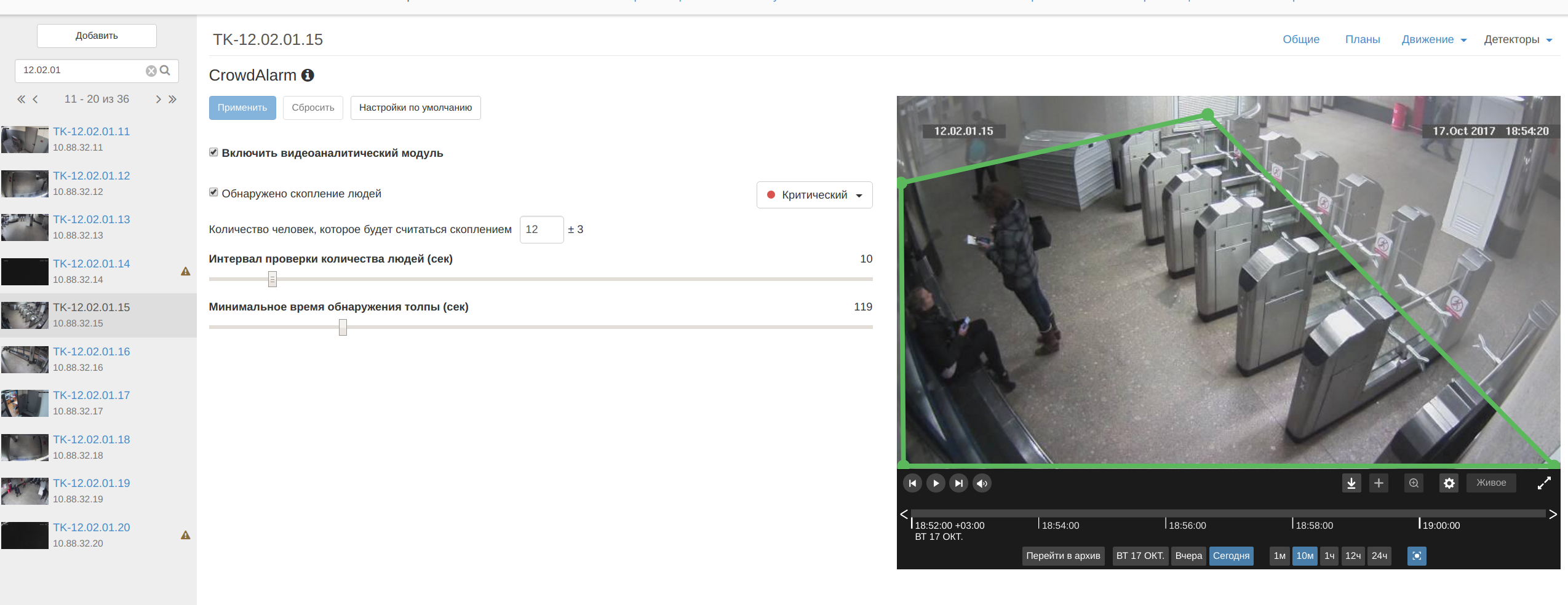Screen dimensions: 1568x605
Task: Click the download video icon
Action: (x=1351, y=483)
